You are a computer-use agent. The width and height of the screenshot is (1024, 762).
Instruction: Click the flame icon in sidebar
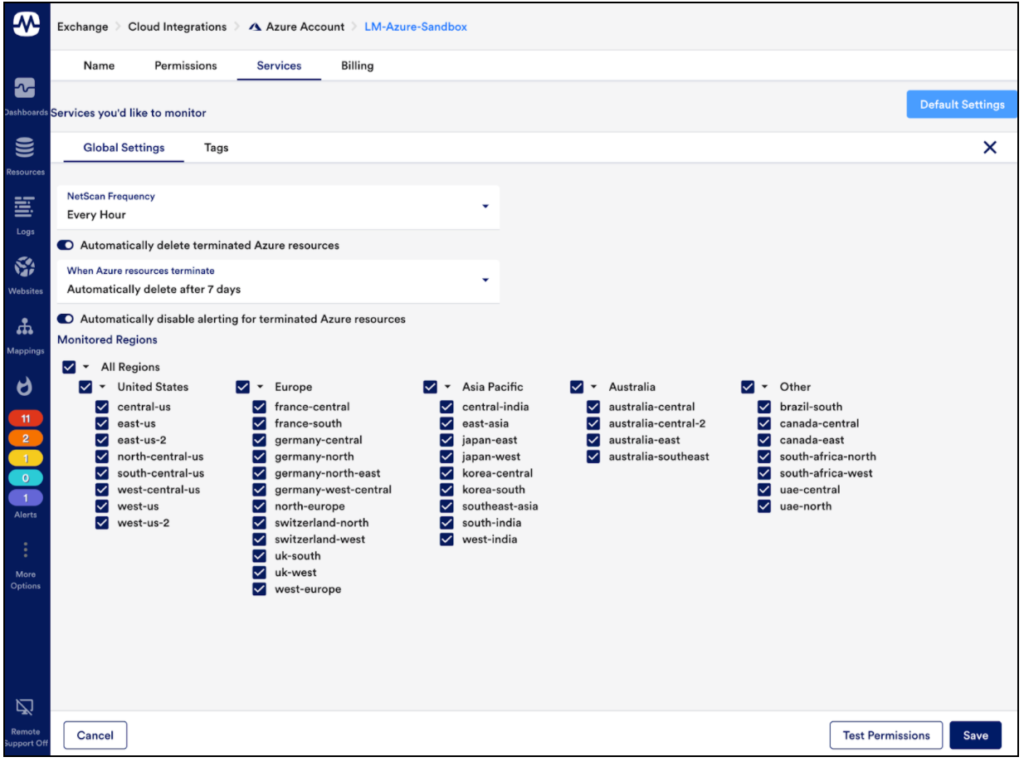pyautogui.click(x=25, y=387)
